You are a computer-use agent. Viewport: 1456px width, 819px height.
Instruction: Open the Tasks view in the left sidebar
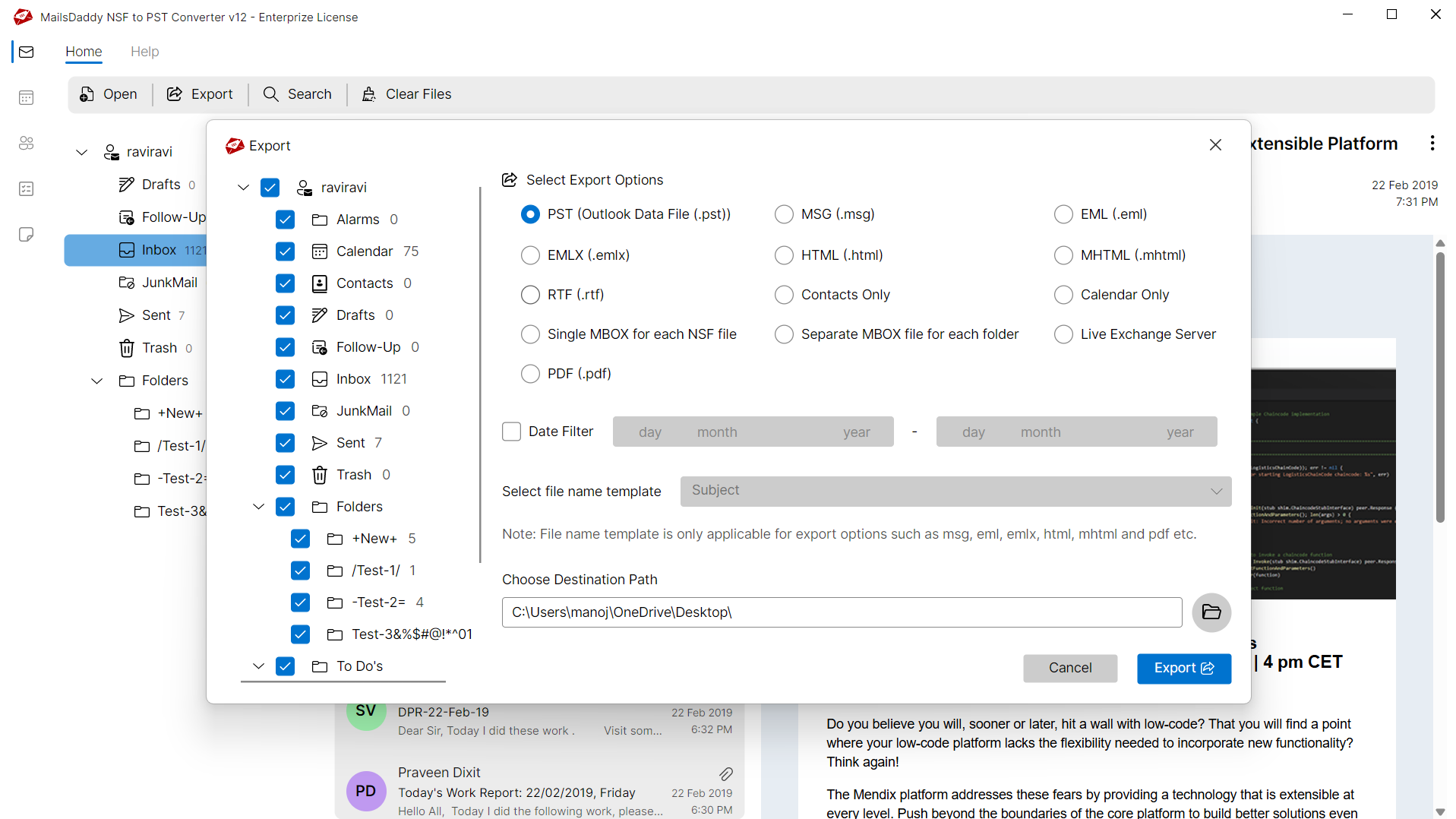[27, 188]
